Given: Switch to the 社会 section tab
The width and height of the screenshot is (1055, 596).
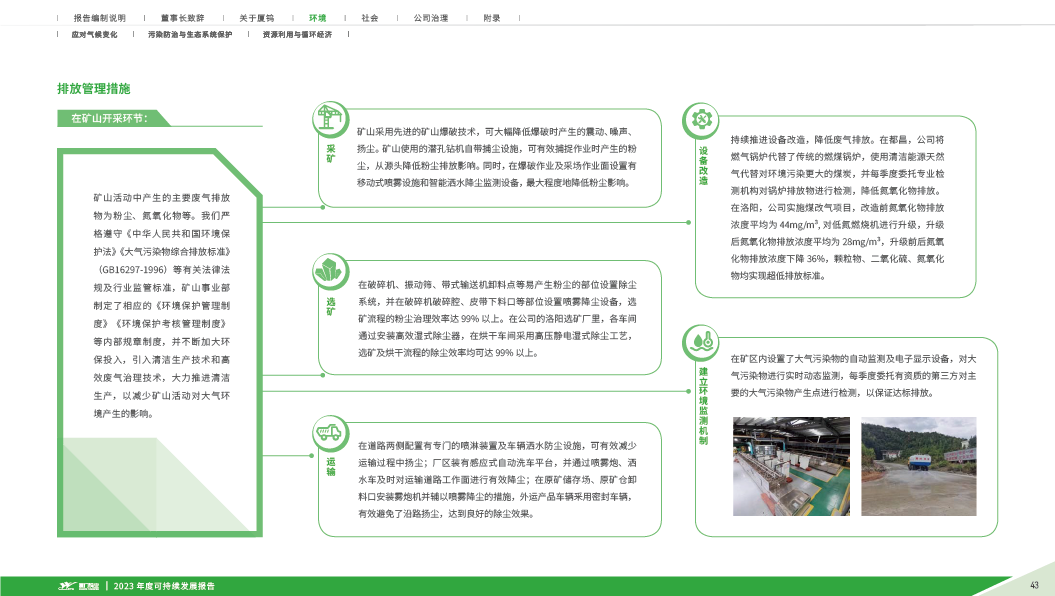Looking at the screenshot, I should pyautogui.click(x=370, y=18).
